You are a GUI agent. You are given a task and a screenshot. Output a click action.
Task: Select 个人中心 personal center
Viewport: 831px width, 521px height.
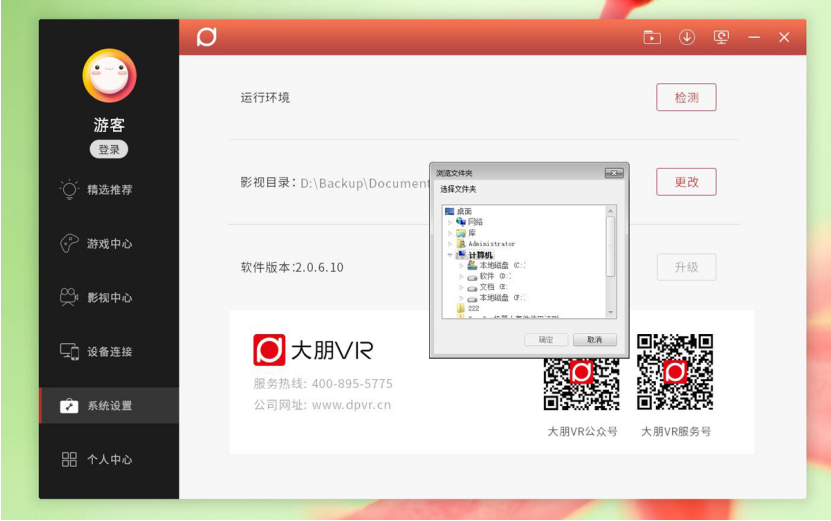(109, 459)
